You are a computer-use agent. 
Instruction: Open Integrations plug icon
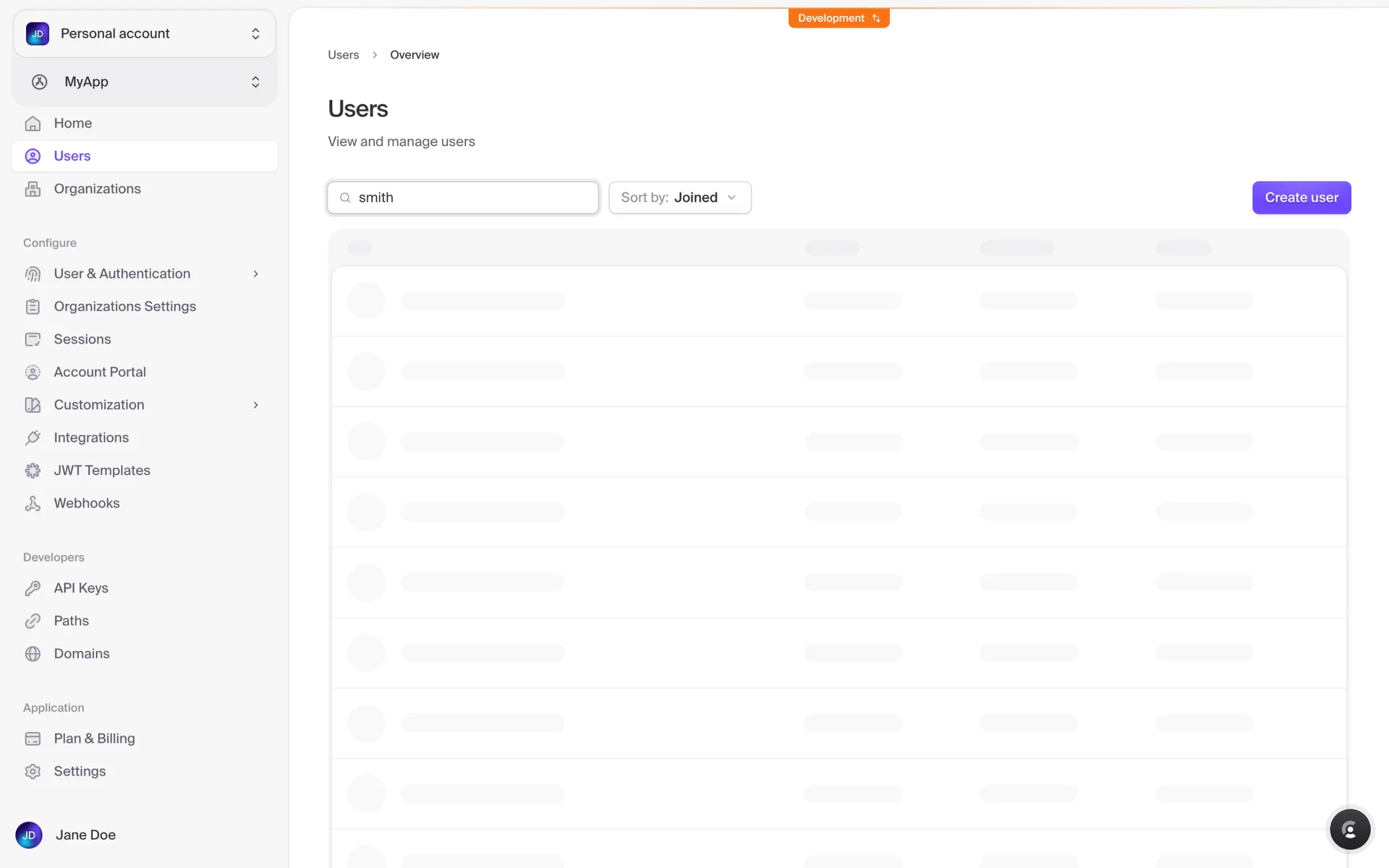pos(33,438)
